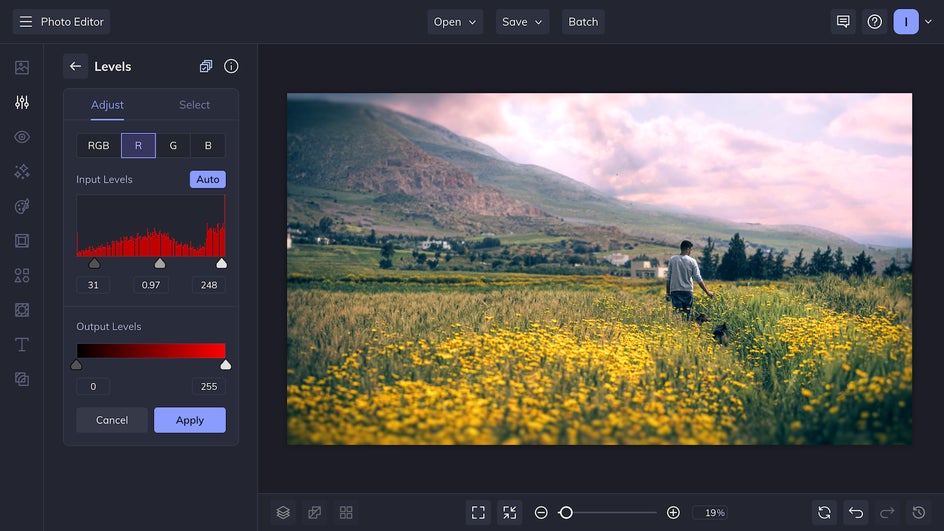This screenshot has width=944, height=531.
Task: Switch to the Select tab
Action: (x=194, y=105)
